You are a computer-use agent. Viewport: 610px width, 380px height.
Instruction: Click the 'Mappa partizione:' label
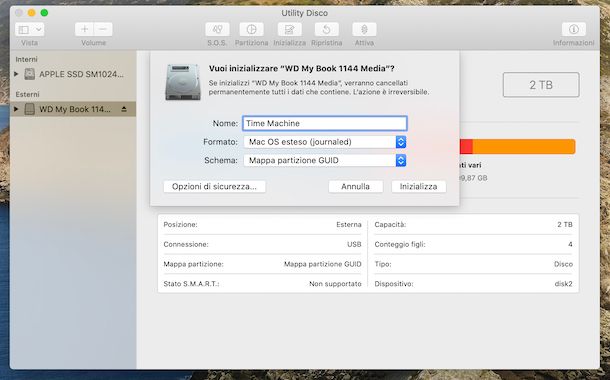point(193,264)
